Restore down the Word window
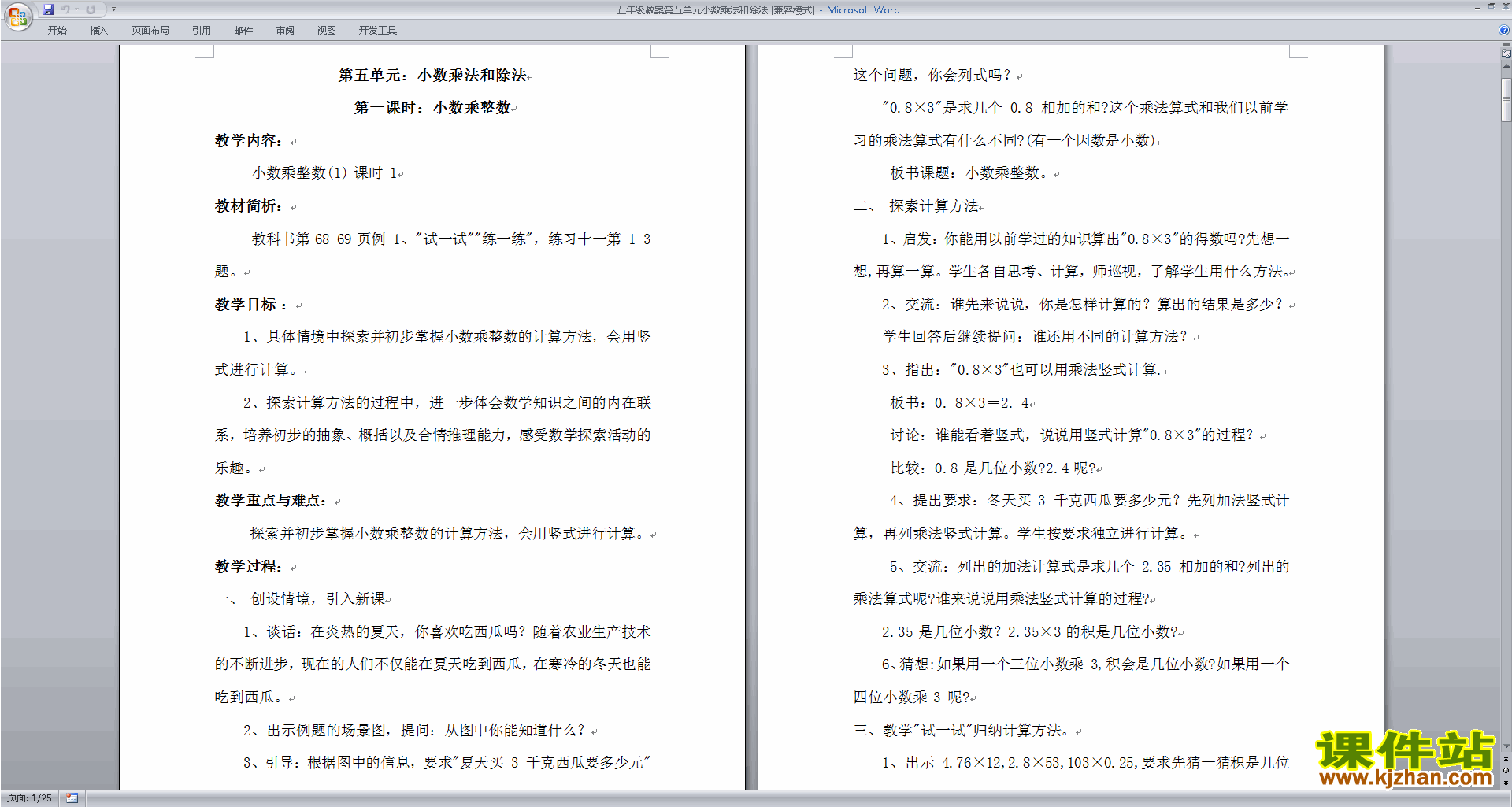Image resolution: width=1512 pixels, height=807 pixels. [1492, 6]
